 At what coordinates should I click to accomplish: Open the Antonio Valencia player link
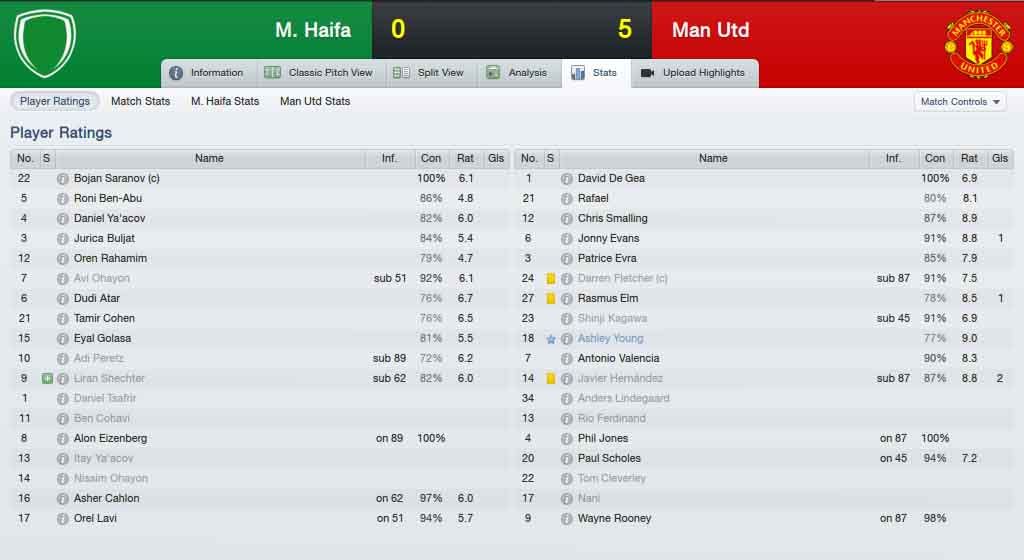click(618, 358)
